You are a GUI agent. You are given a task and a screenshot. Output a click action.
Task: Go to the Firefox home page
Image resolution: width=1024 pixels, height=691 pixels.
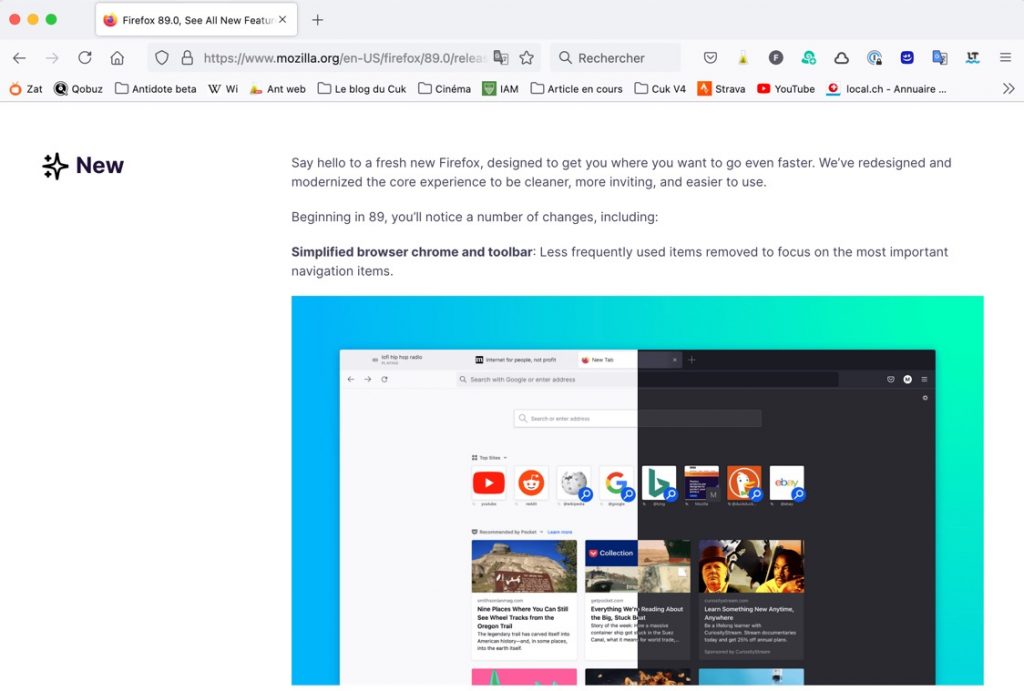[117, 58]
